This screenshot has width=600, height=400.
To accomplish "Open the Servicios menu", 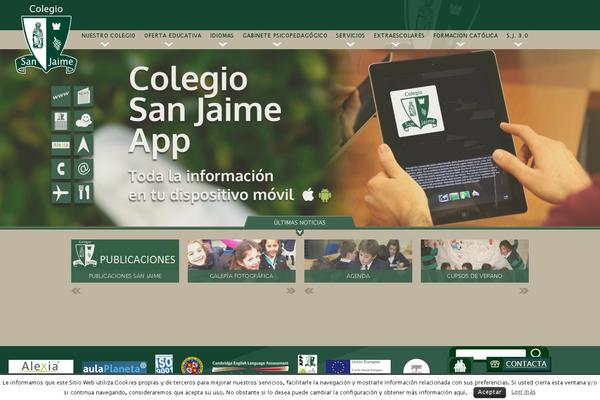I will [350, 35].
